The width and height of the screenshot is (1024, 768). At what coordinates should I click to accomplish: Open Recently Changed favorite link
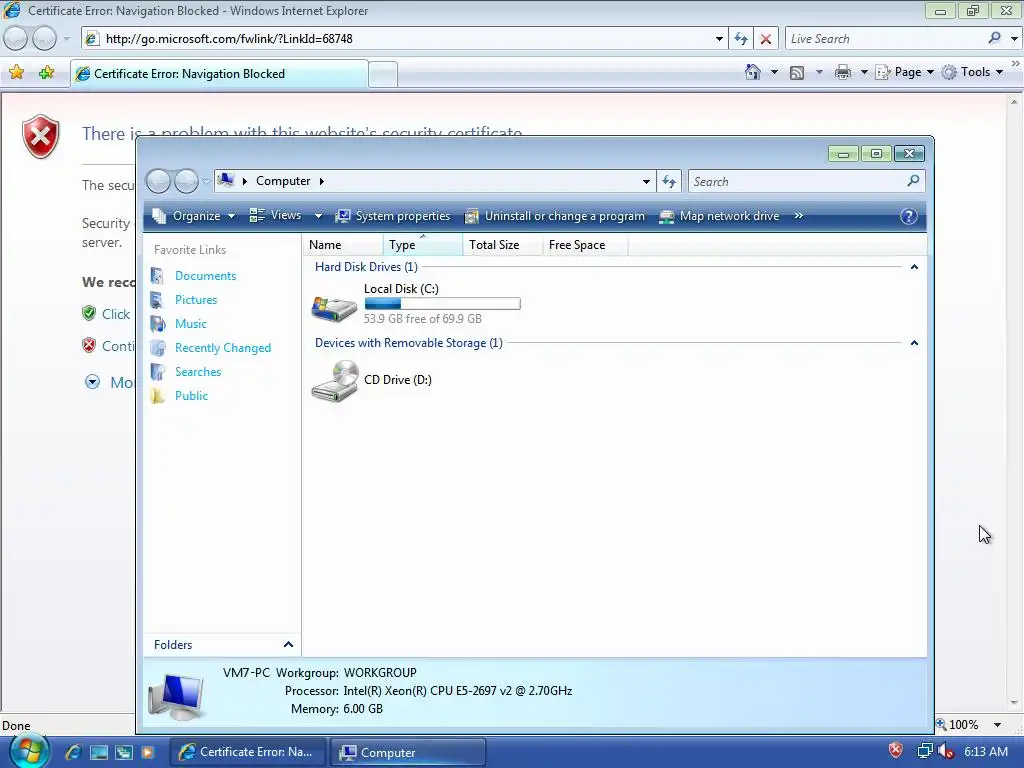[223, 348]
